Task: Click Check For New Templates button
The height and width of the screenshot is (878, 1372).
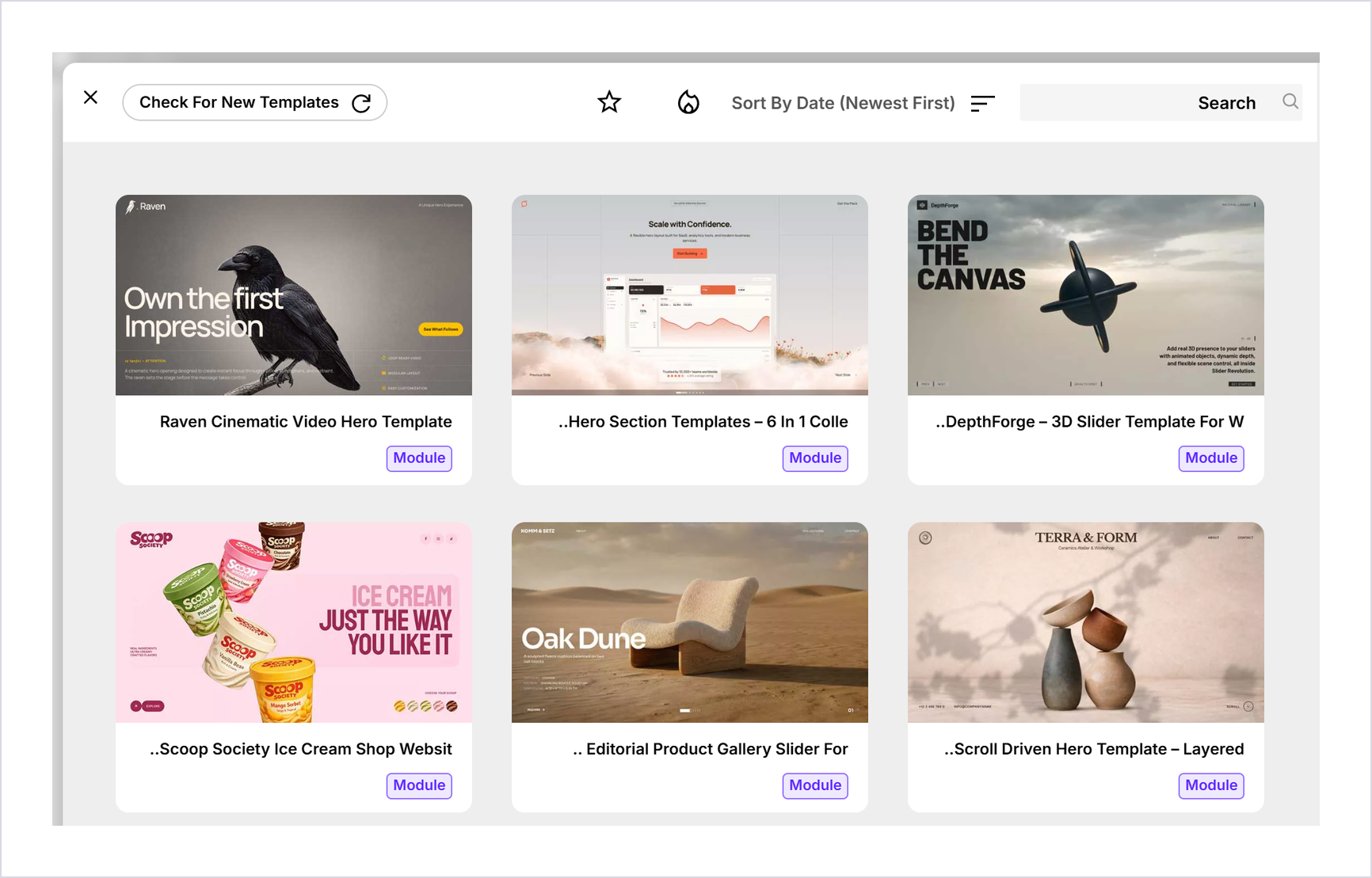Action: 255,102
